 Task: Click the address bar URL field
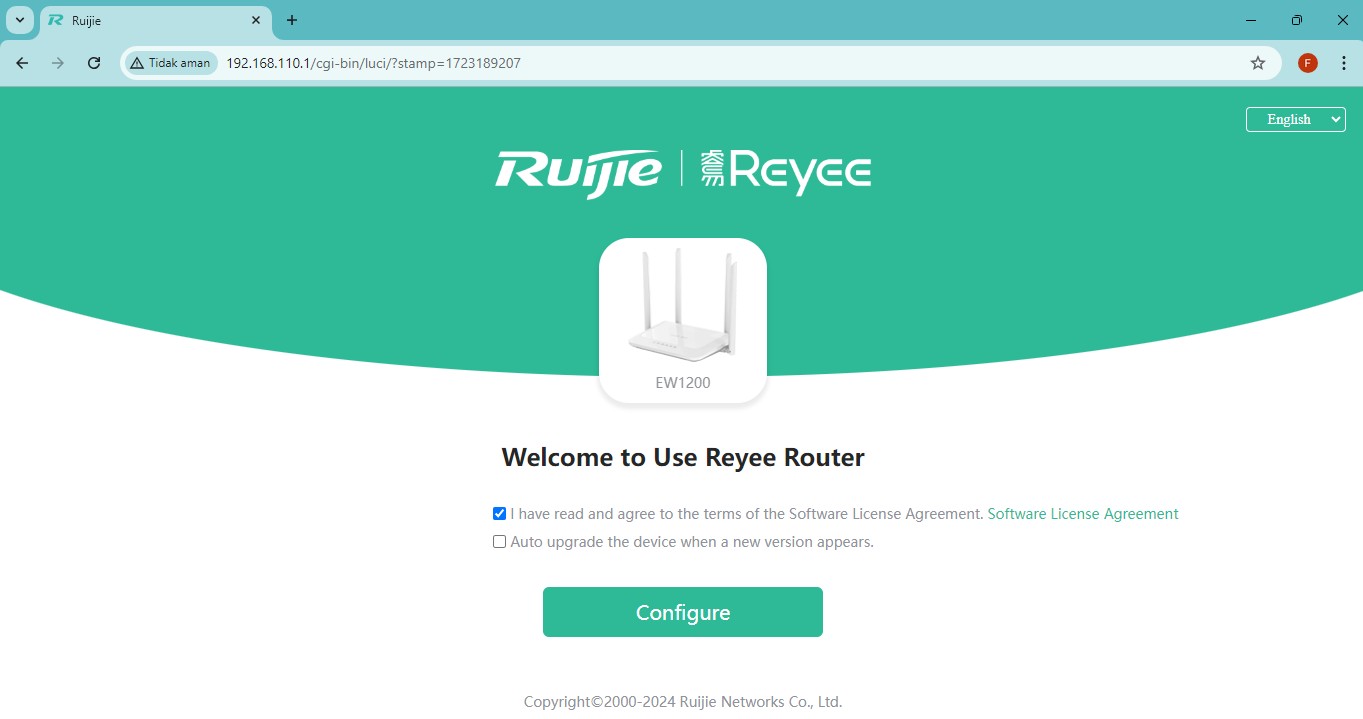click(700, 63)
